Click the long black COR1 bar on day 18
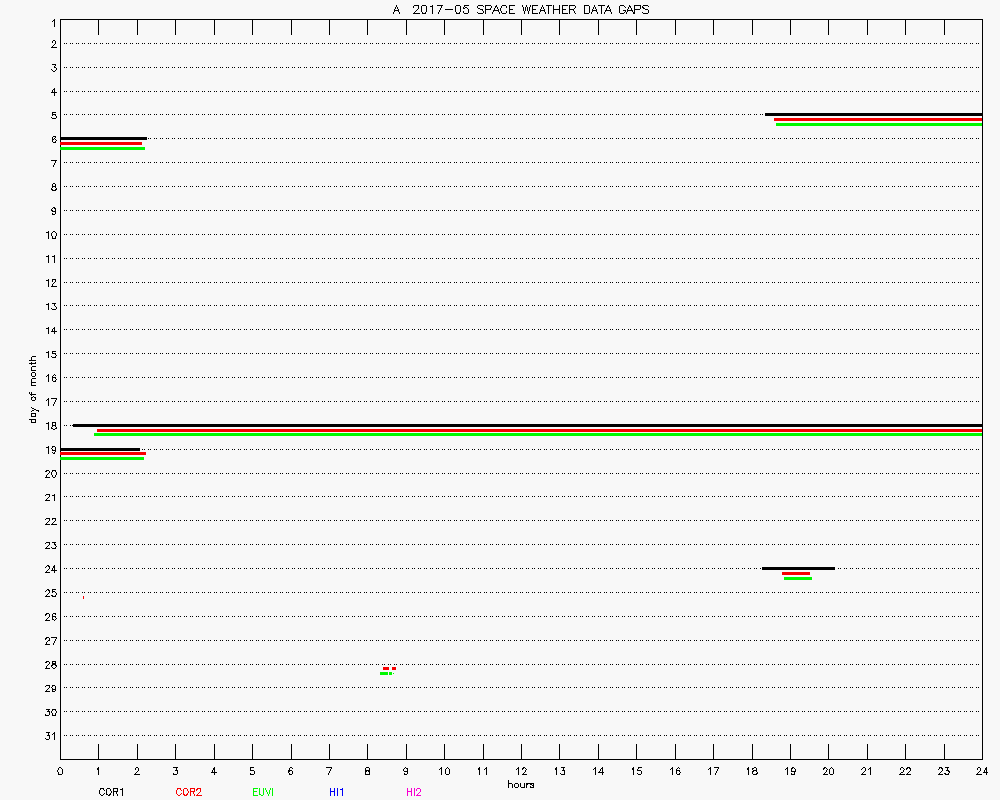Image resolution: width=1000 pixels, height=800 pixels. (527, 425)
